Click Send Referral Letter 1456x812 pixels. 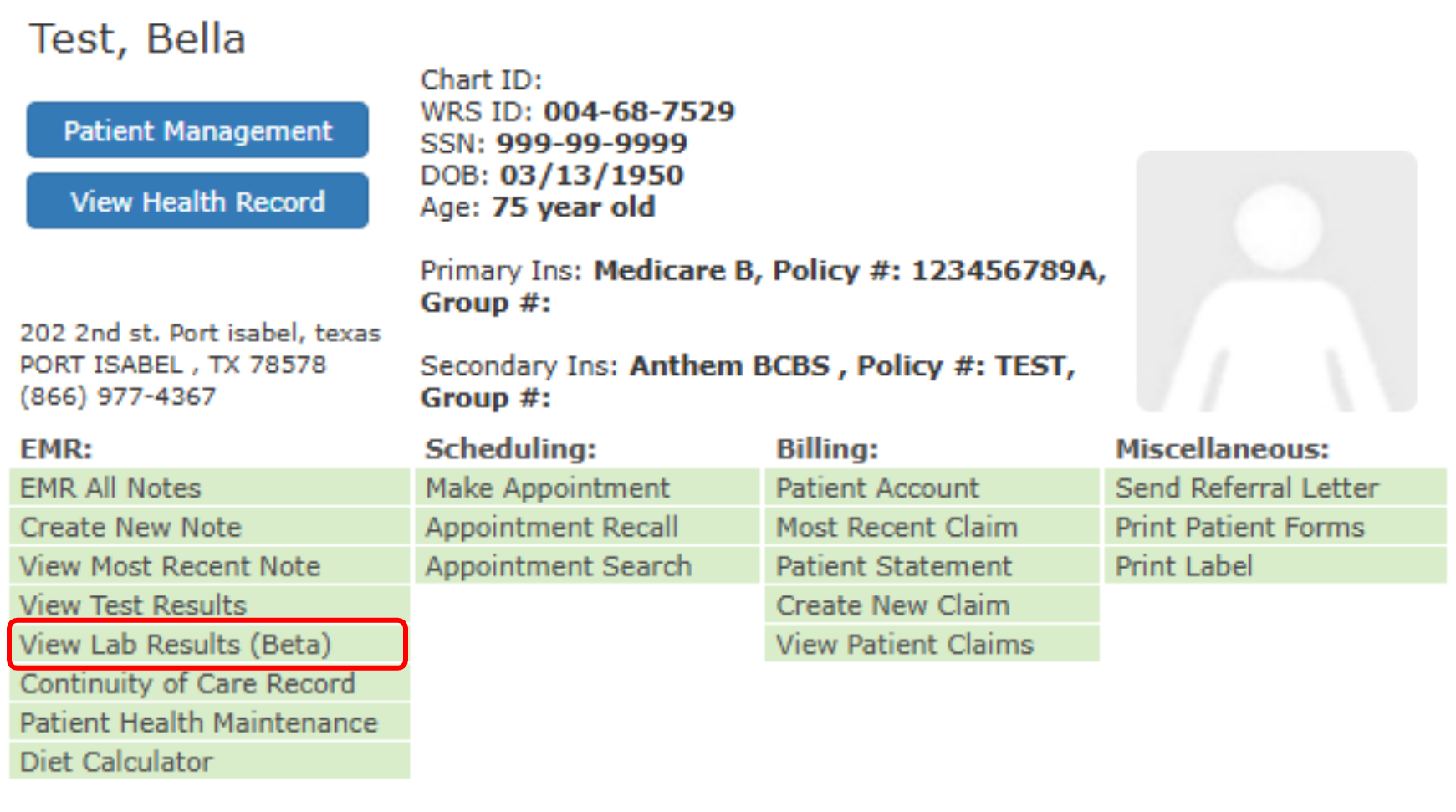pyautogui.click(x=1246, y=488)
